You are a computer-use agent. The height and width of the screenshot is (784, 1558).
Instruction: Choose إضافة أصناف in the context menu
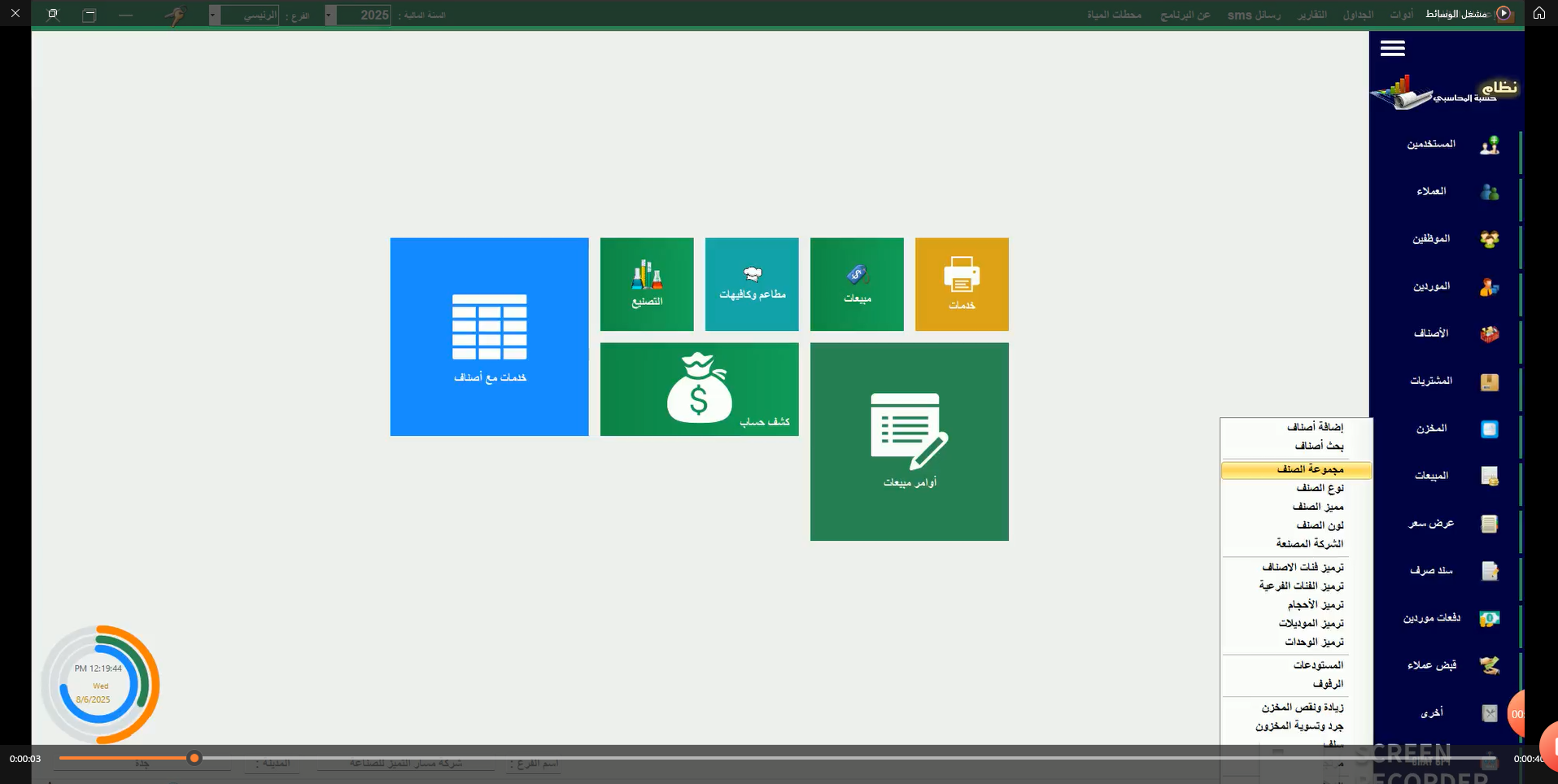click(1314, 428)
